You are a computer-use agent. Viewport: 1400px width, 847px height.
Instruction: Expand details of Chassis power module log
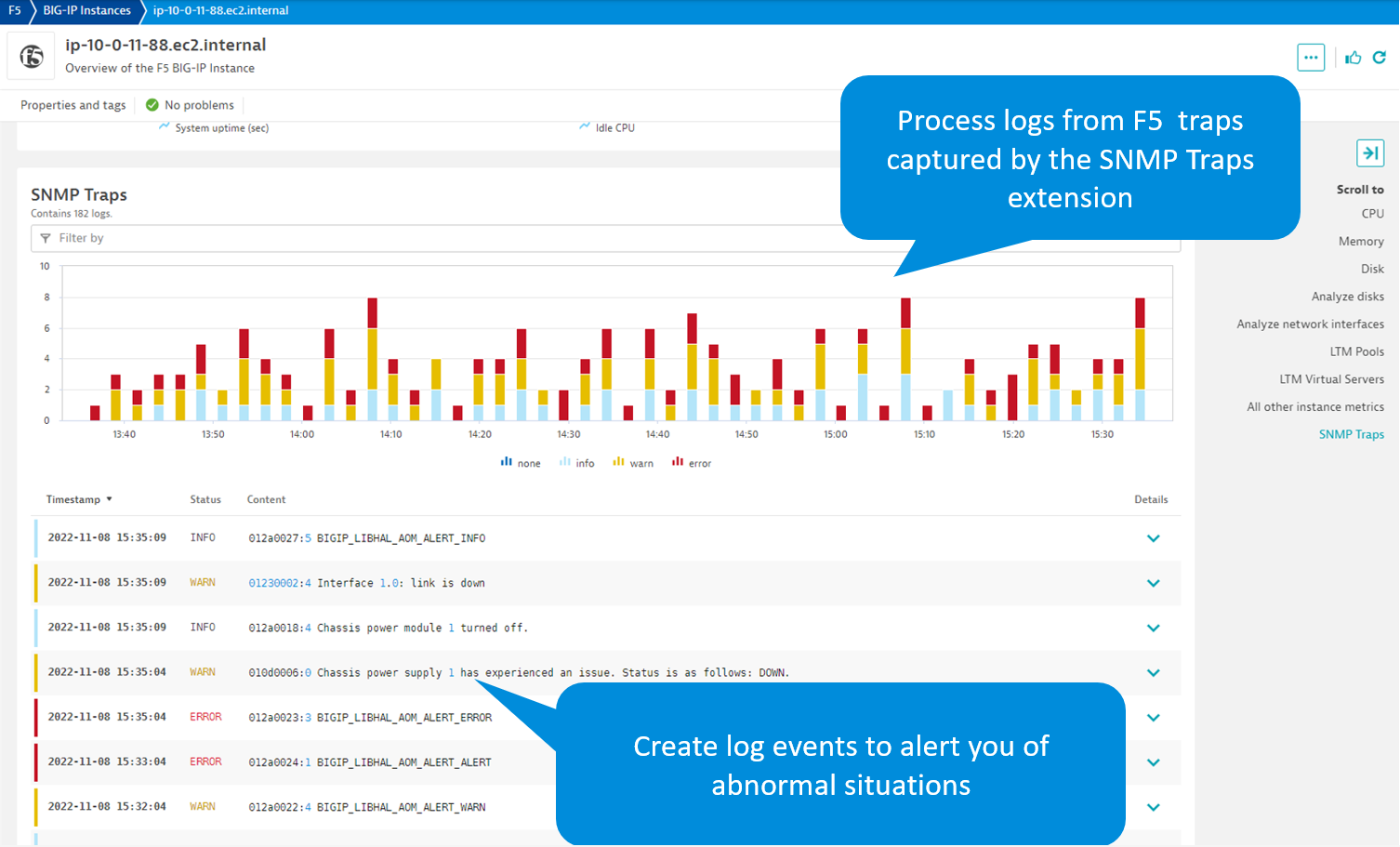pos(1153,628)
